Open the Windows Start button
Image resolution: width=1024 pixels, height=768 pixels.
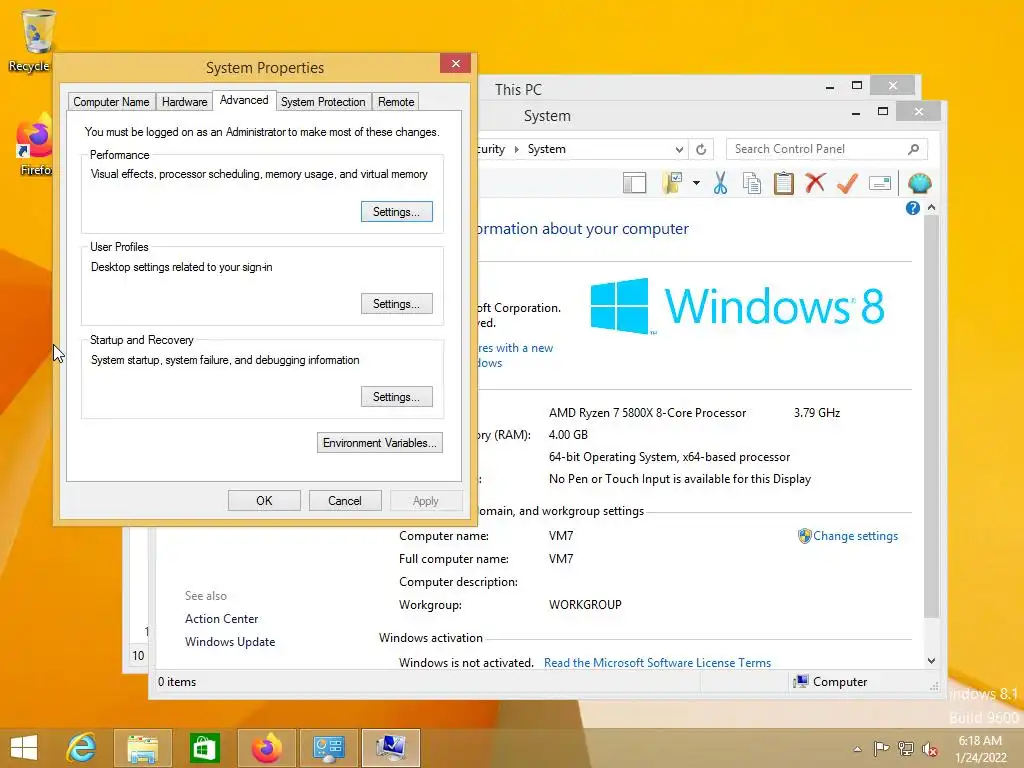24,748
